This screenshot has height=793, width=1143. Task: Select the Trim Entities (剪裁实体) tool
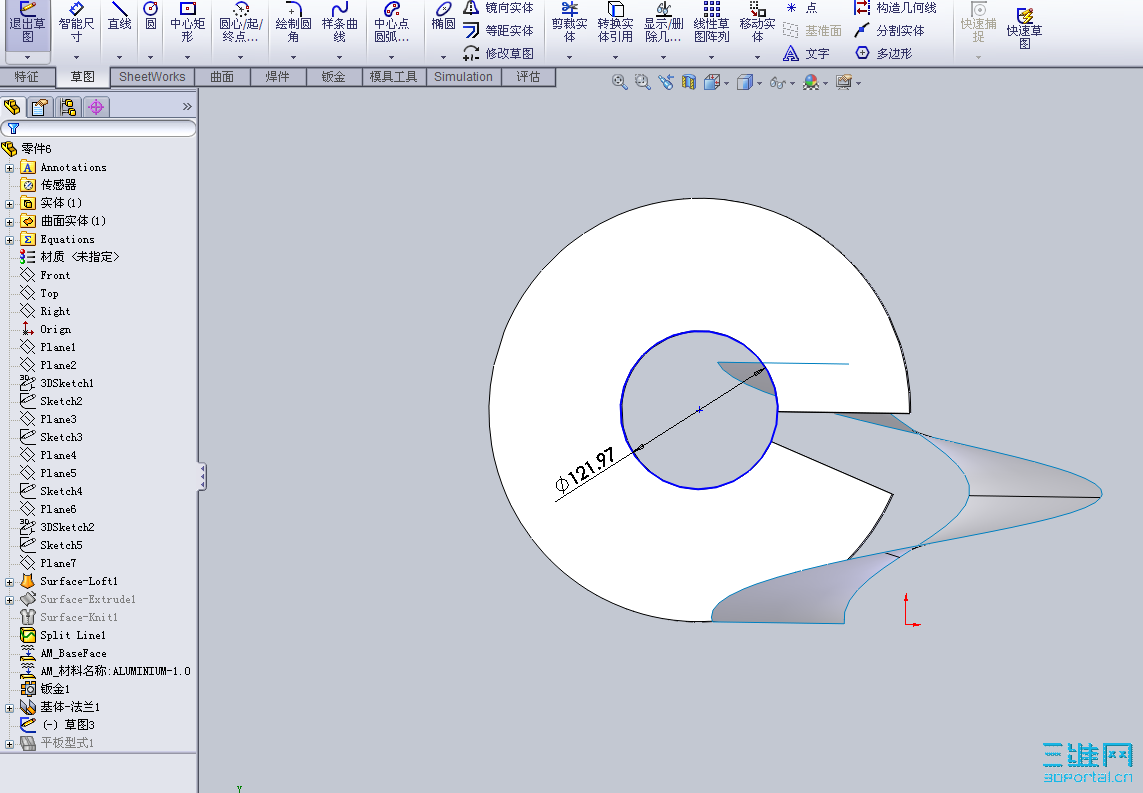[x=569, y=23]
